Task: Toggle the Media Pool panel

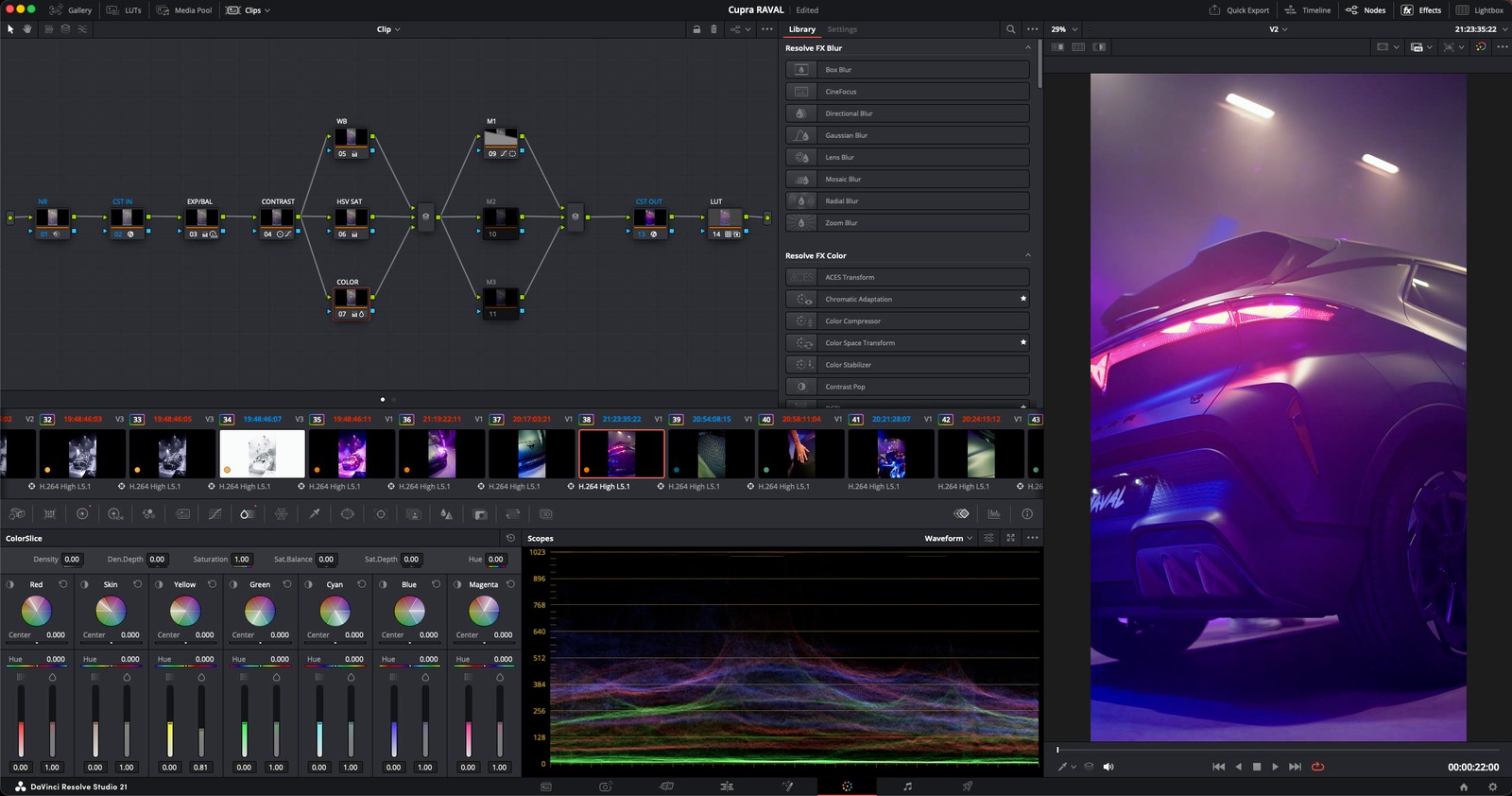Action: (184, 10)
